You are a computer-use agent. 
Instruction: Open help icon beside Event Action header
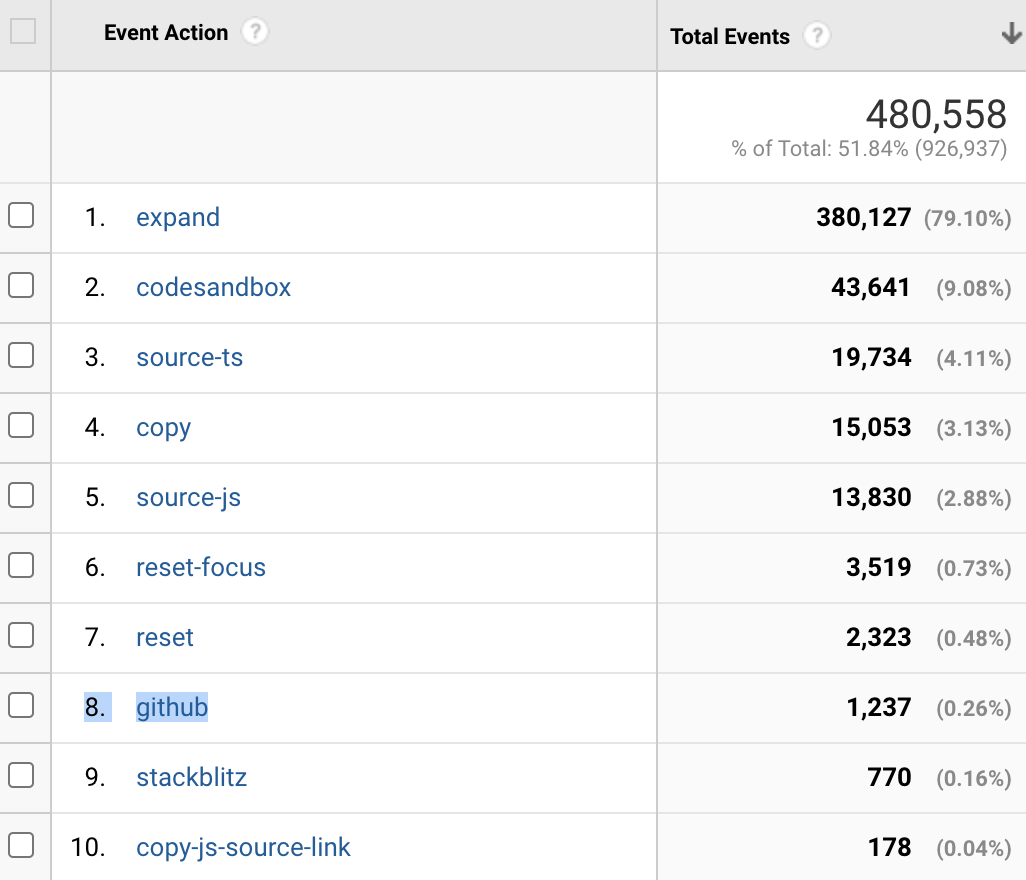click(255, 31)
